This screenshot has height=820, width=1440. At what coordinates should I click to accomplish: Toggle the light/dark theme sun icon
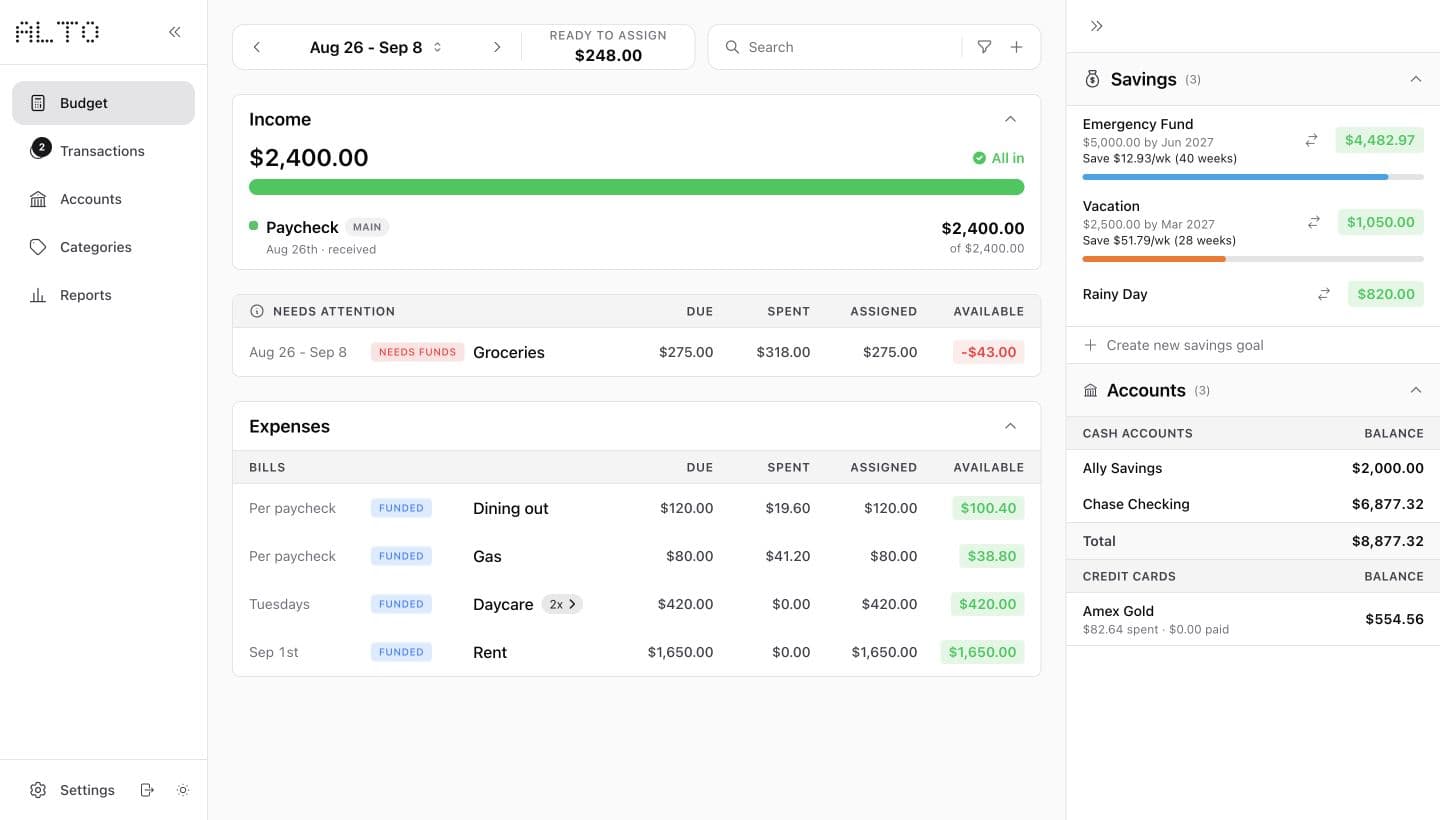point(183,790)
